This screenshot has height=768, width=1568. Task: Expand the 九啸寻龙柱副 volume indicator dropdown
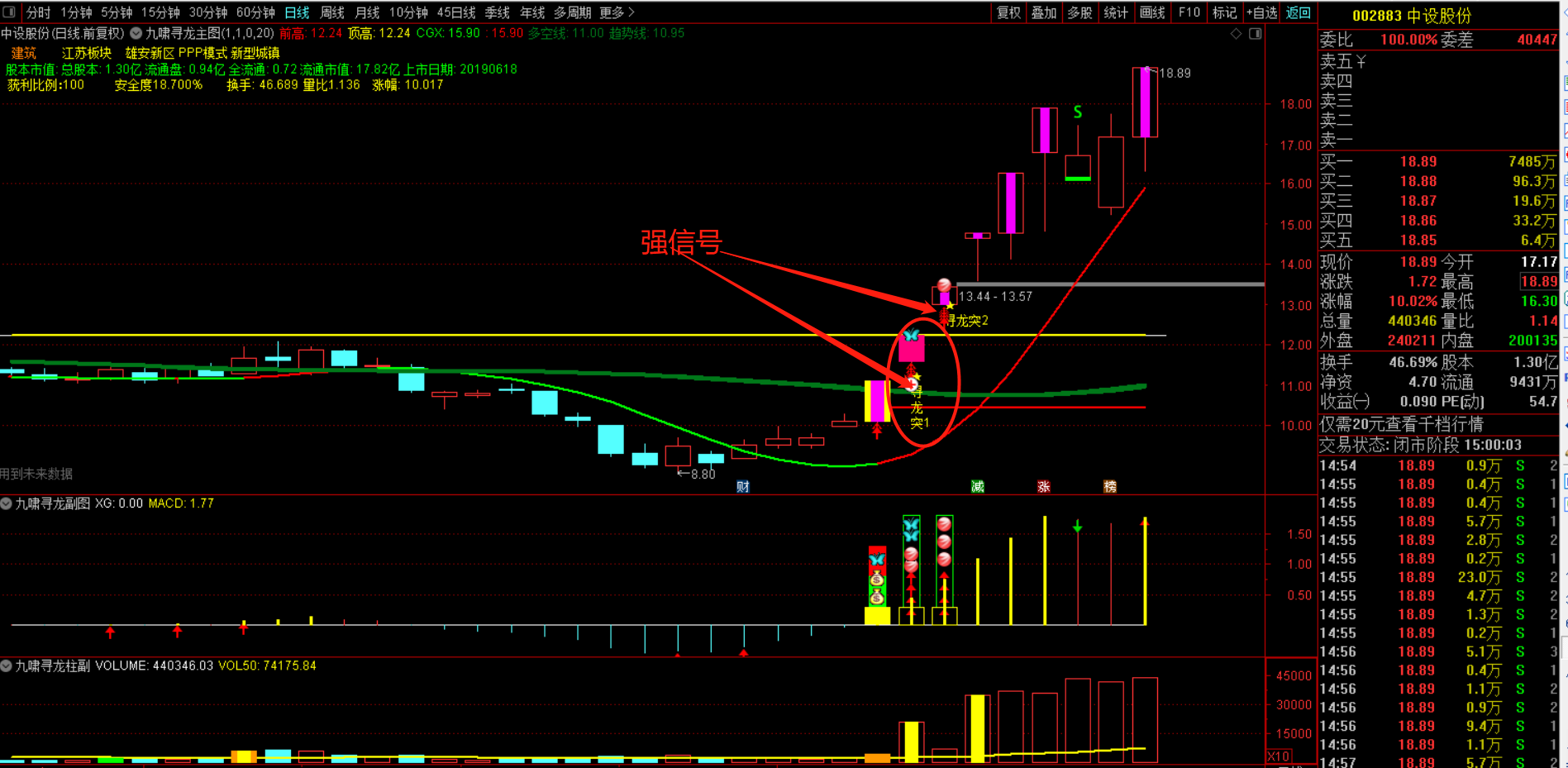pos(7,665)
